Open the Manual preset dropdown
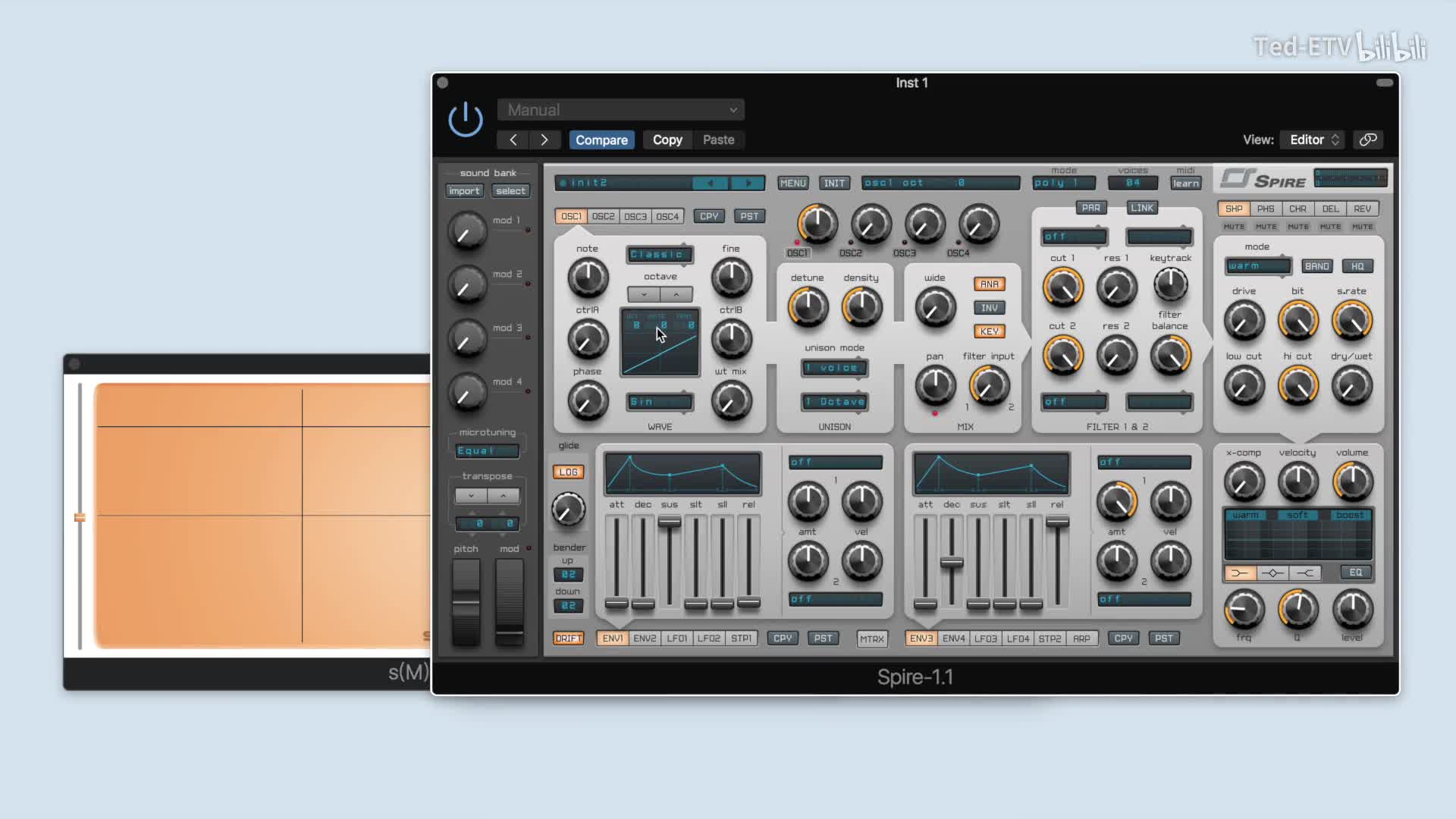 click(620, 110)
